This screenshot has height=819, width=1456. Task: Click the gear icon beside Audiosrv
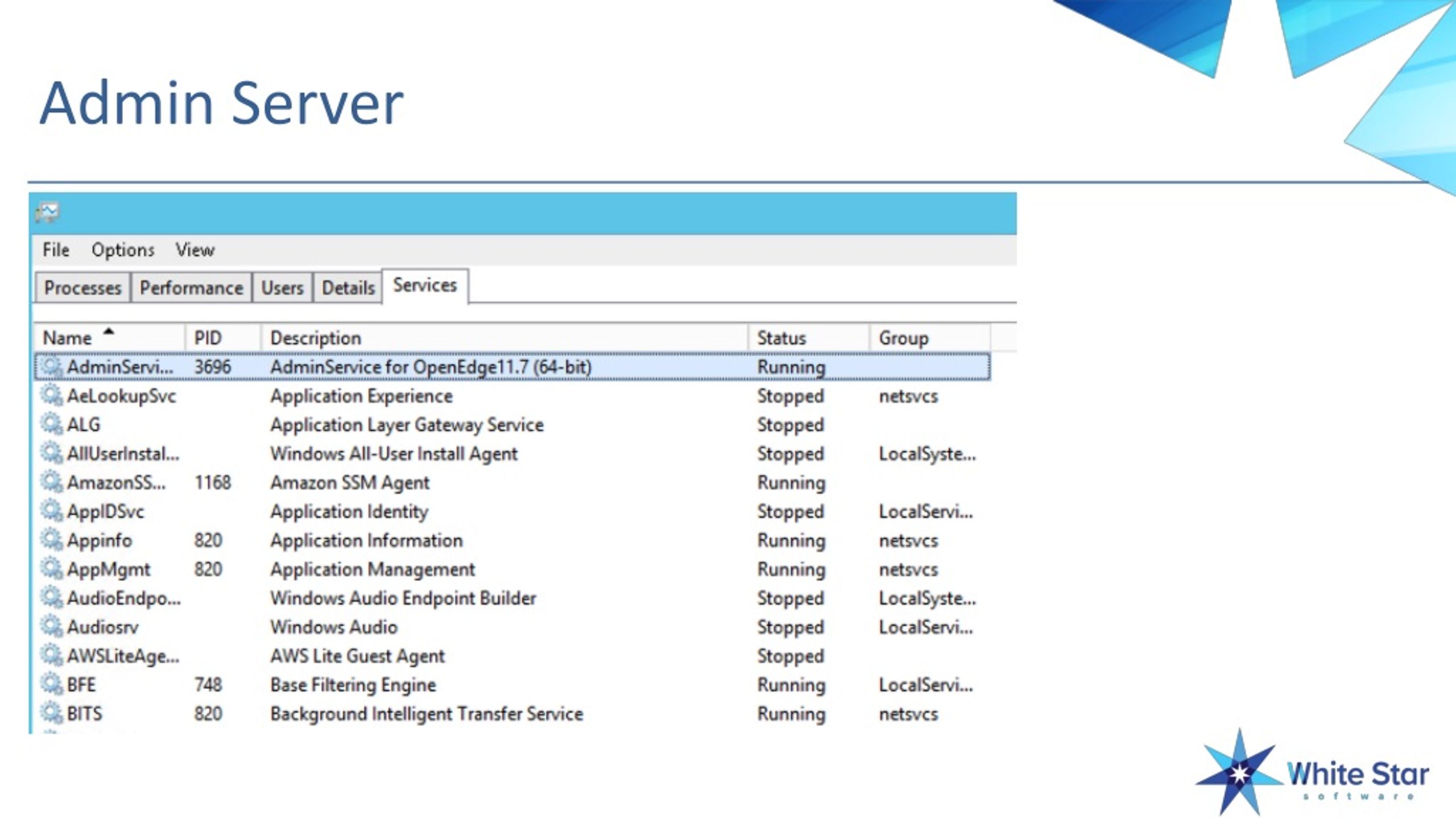[52, 627]
